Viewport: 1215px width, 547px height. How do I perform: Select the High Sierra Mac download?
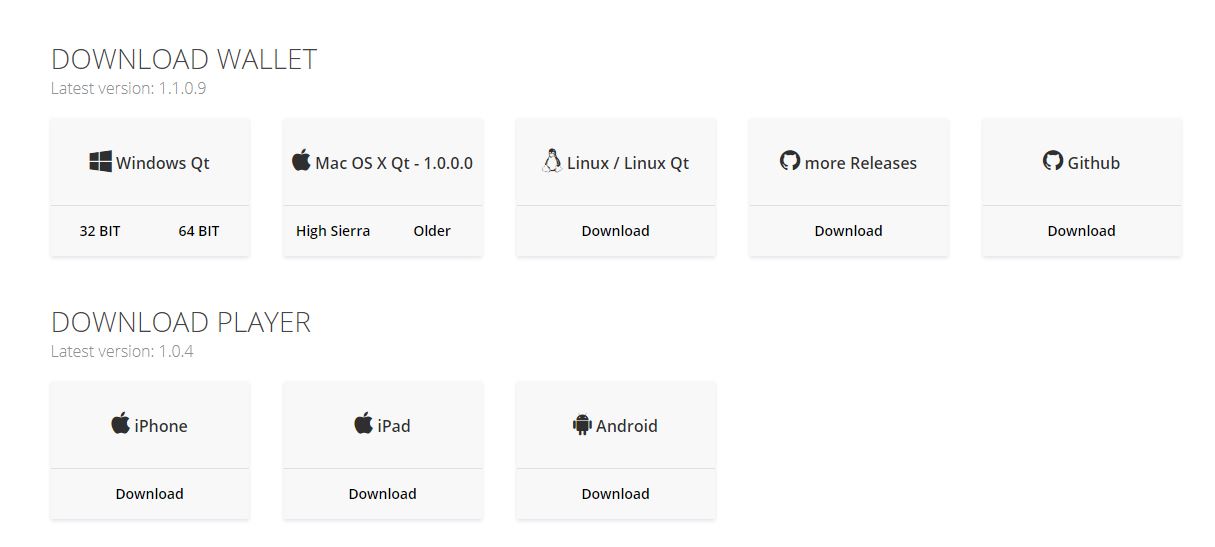click(x=333, y=231)
